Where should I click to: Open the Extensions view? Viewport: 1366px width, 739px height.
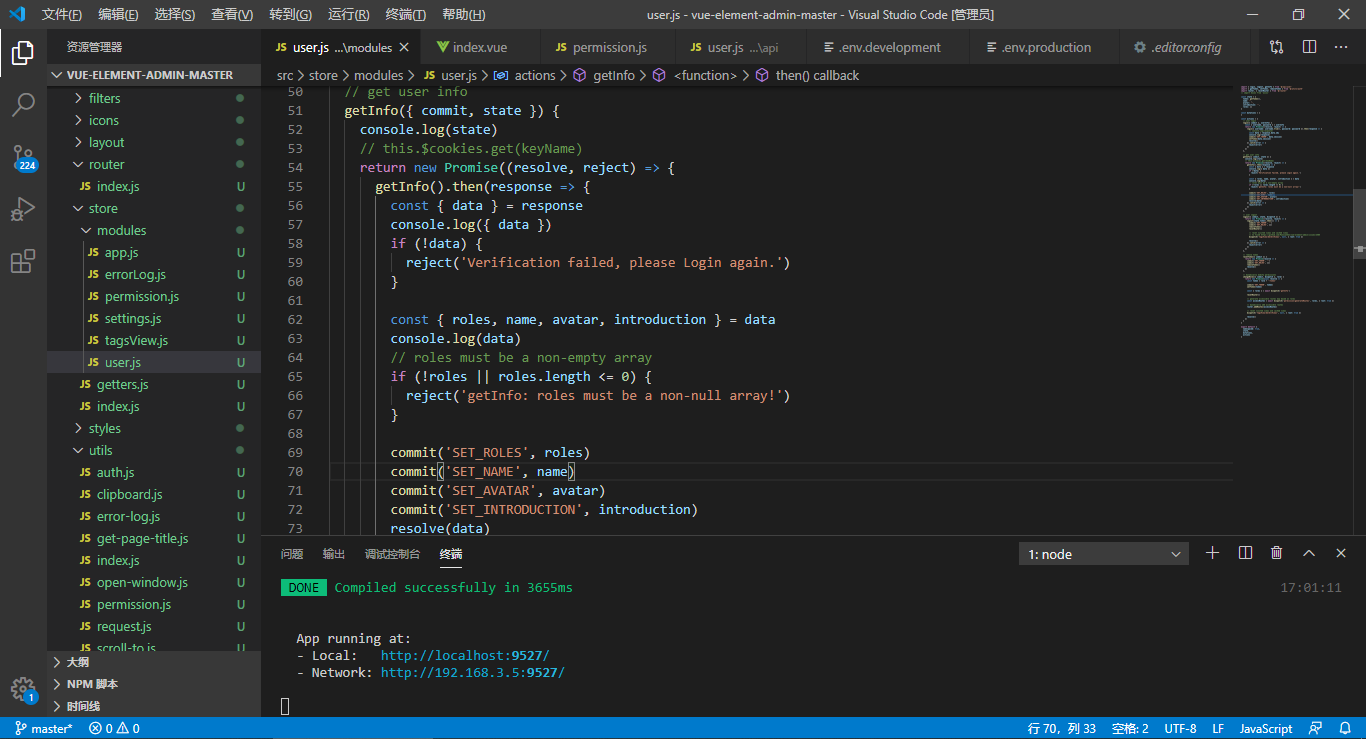coord(23,262)
